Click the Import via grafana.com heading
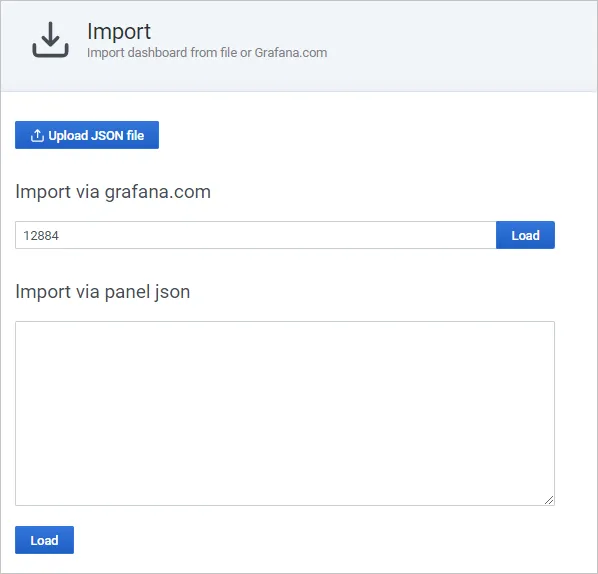598x574 pixels. pyautogui.click(x=113, y=191)
